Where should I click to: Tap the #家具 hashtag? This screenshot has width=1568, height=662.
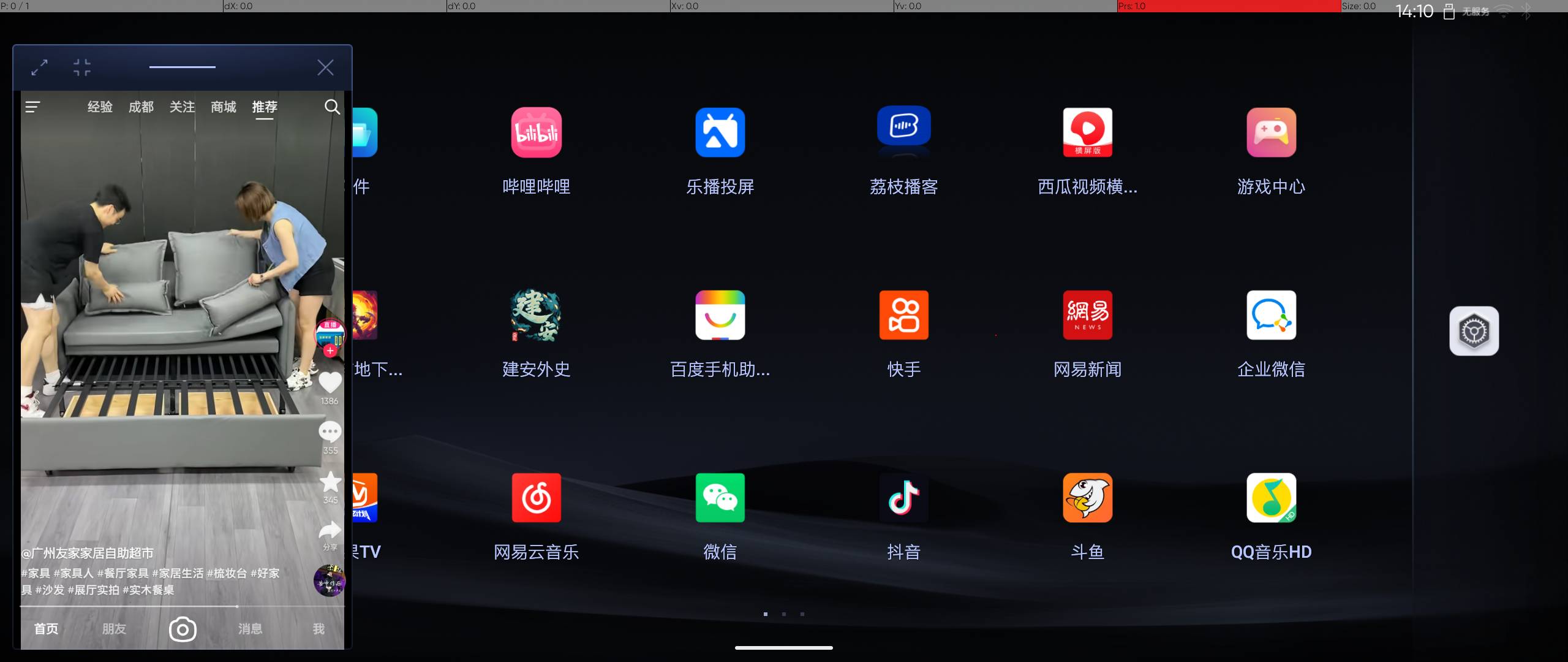[36, 573]
